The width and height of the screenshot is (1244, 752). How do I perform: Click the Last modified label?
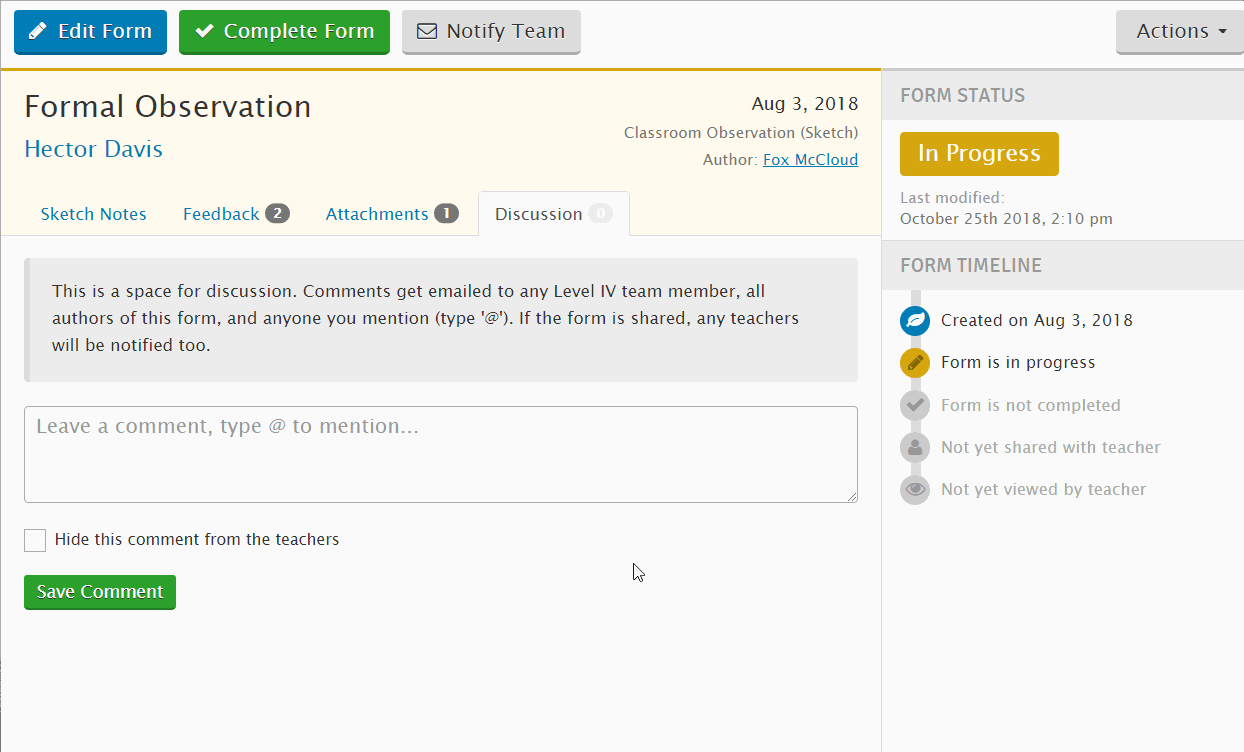952,198
